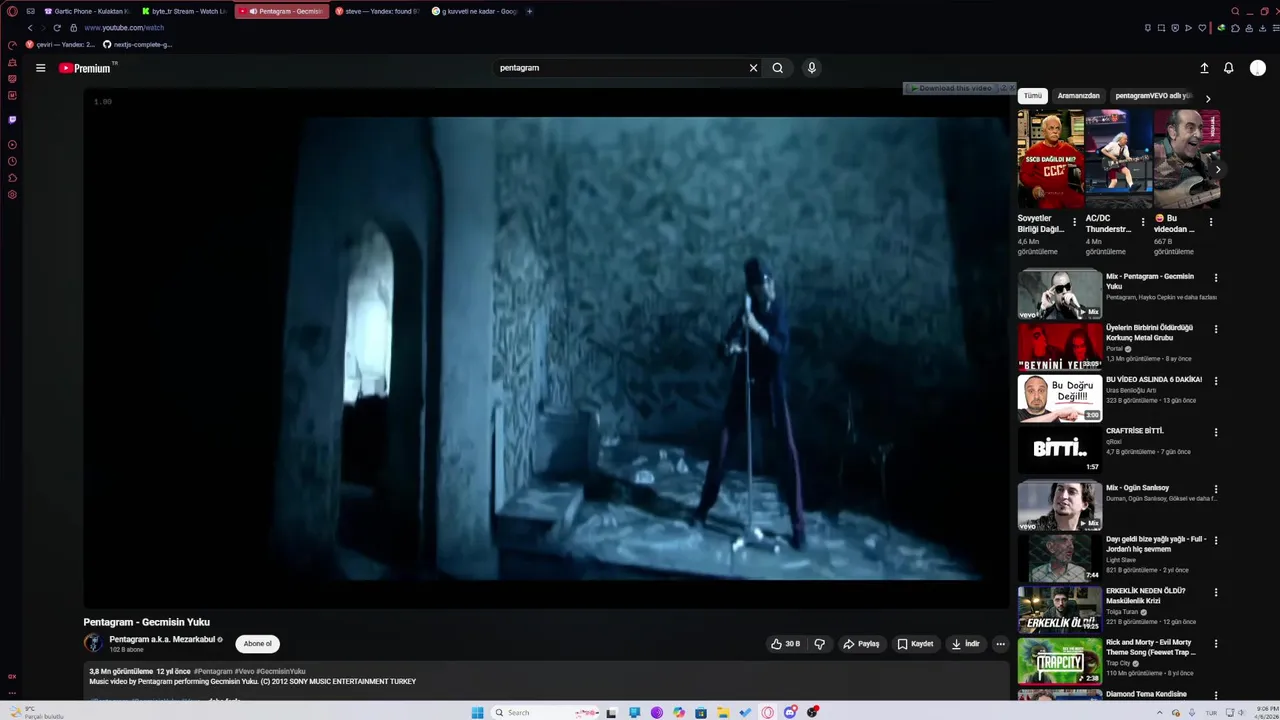1280x720 pixels.
Task: Switch to steve — Yandex browser tab
Action: 378,11
